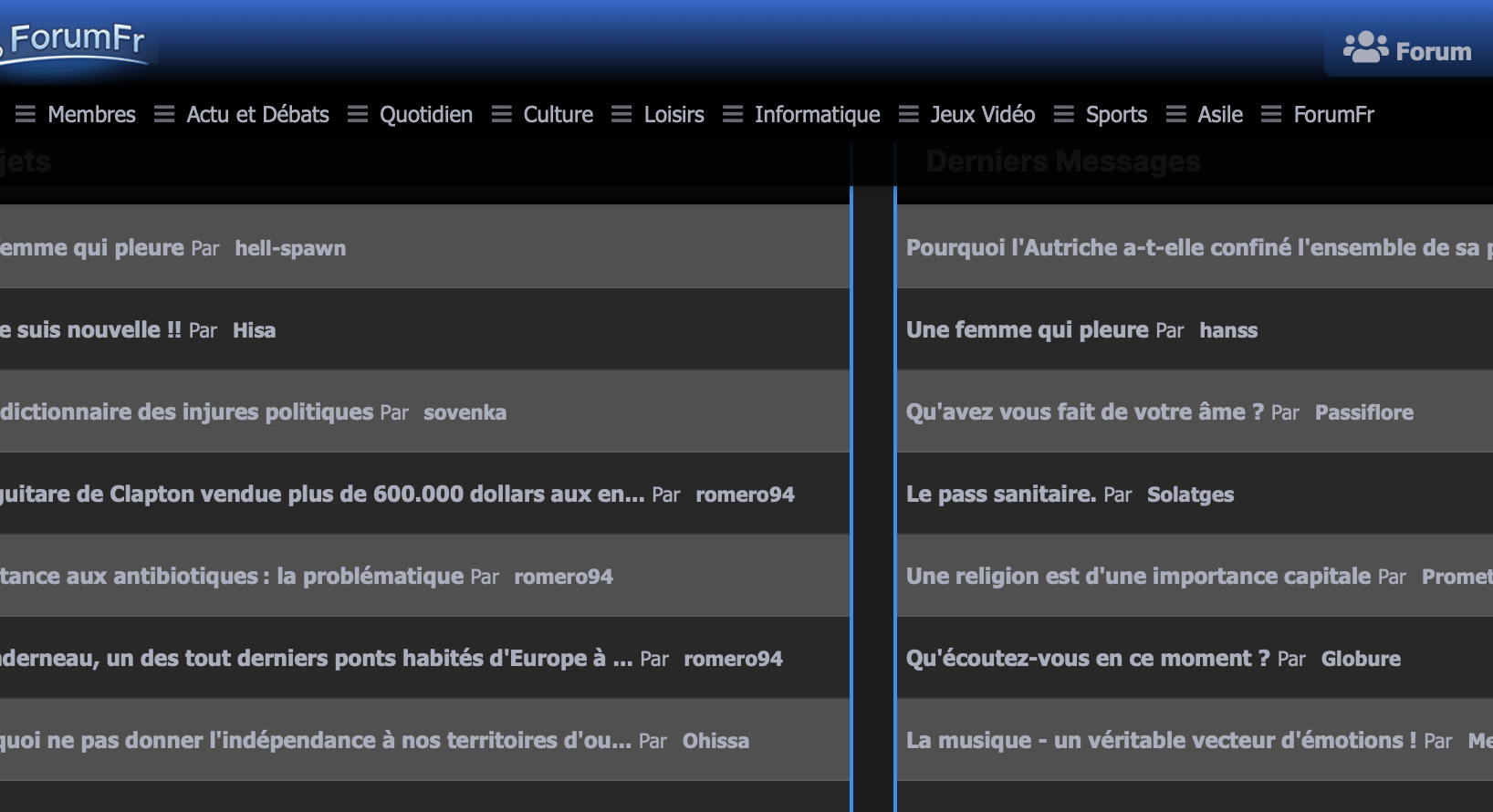1493x812 pixels.
Task: Open the ForumFr logo homepage
Action: click(75, 42)
